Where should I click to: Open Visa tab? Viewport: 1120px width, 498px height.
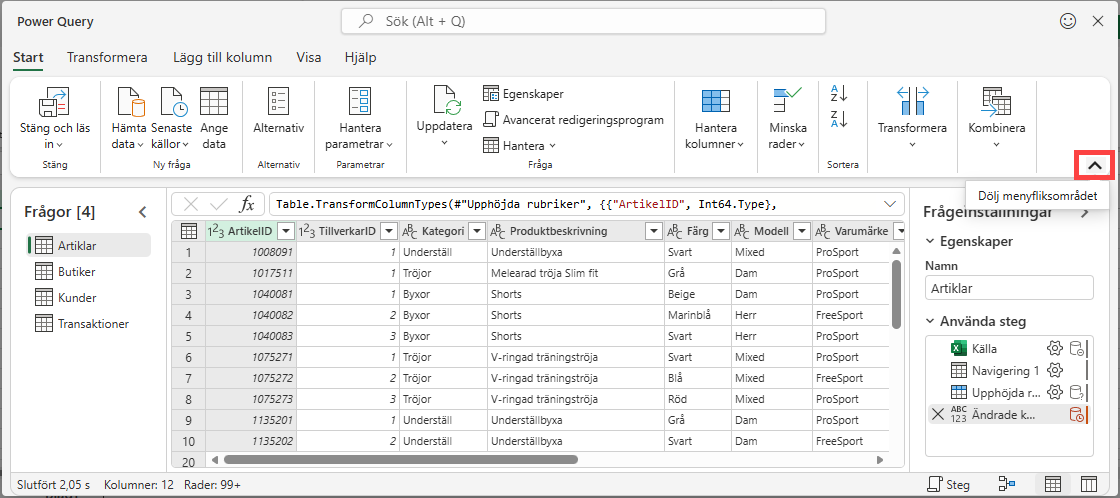[x=309, y=58]
